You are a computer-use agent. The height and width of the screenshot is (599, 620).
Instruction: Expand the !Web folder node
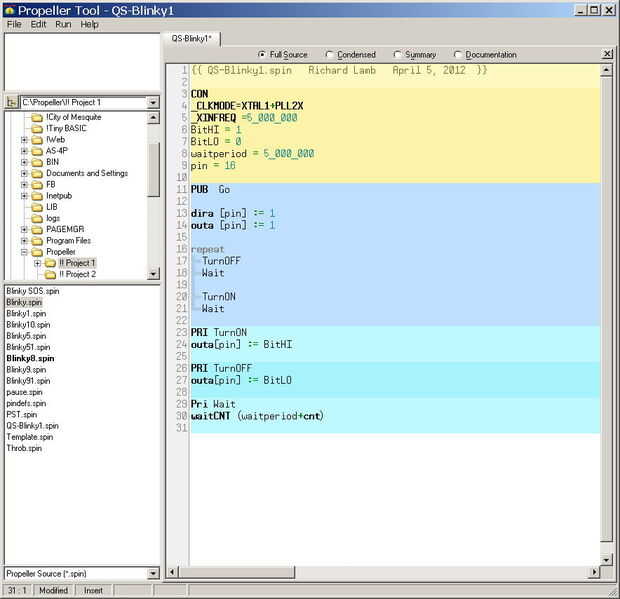24,140
